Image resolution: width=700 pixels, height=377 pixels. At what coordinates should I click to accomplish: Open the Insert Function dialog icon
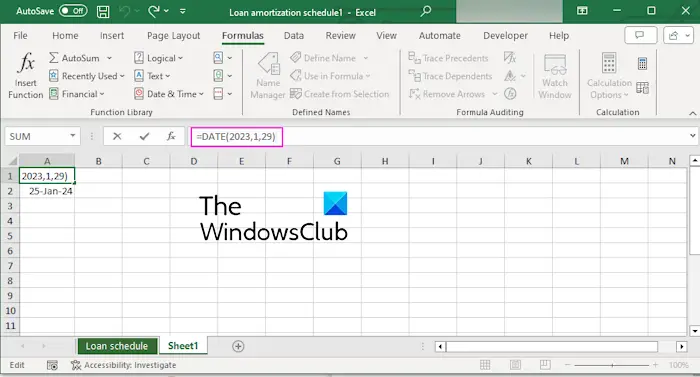click(25, 75)
